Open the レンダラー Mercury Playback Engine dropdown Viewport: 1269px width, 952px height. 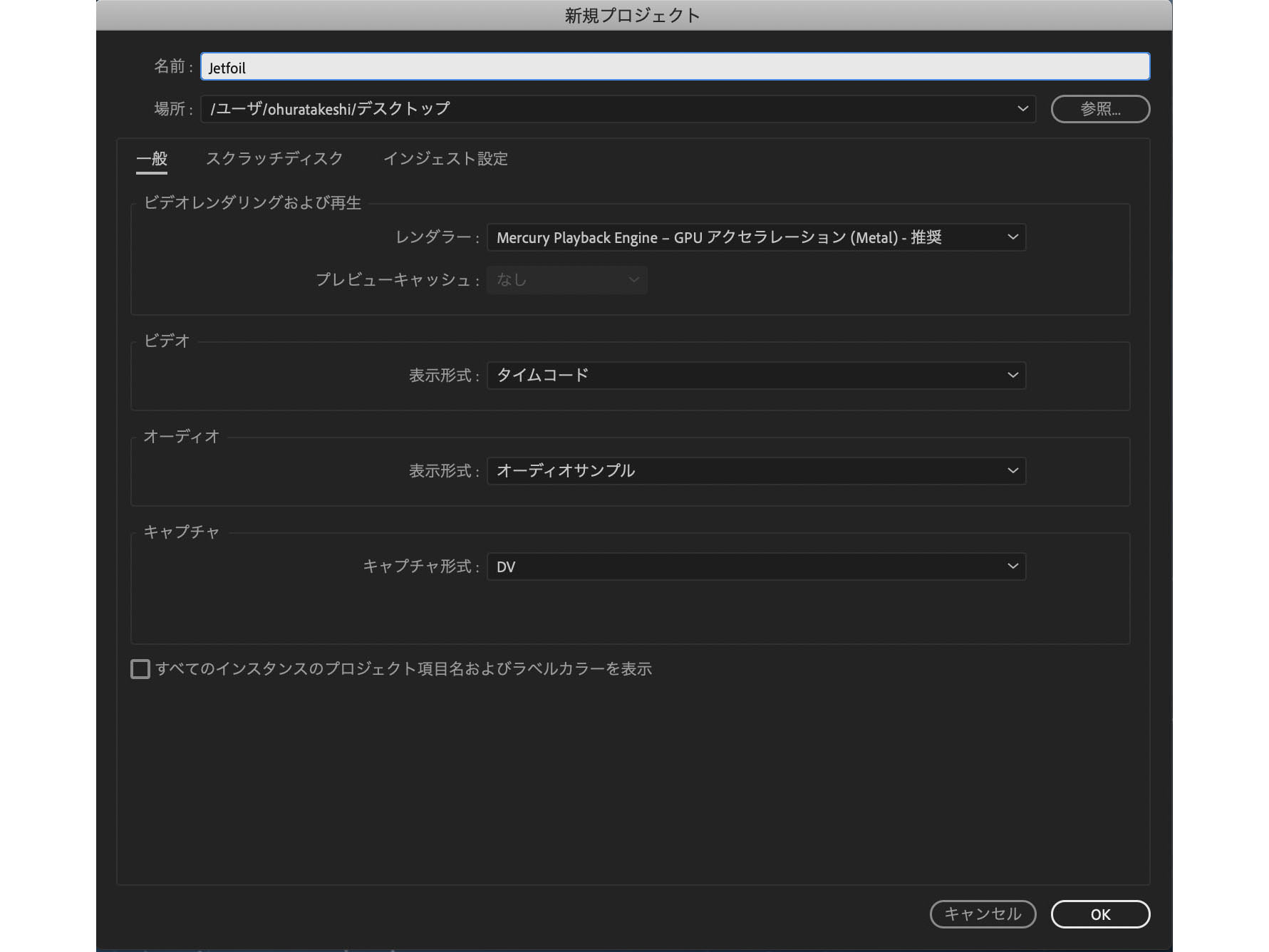point(755,237)
